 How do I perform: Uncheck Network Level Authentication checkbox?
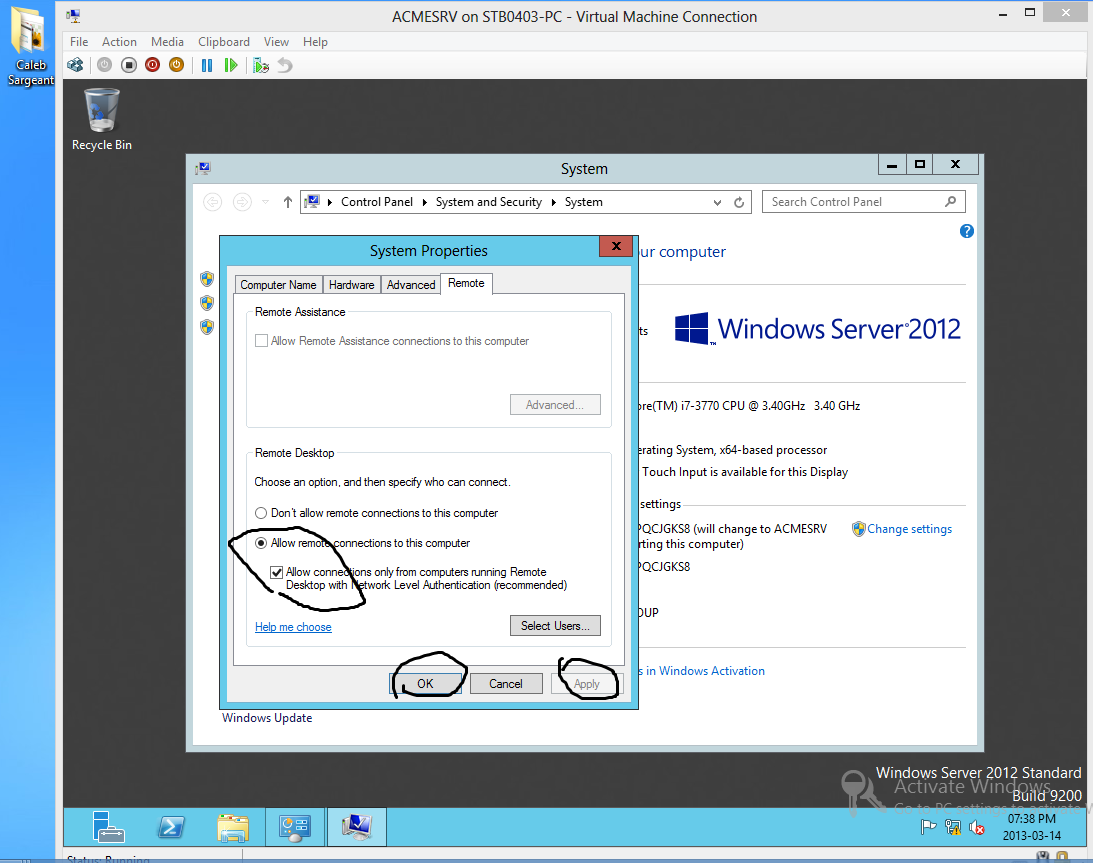(277, 572)
